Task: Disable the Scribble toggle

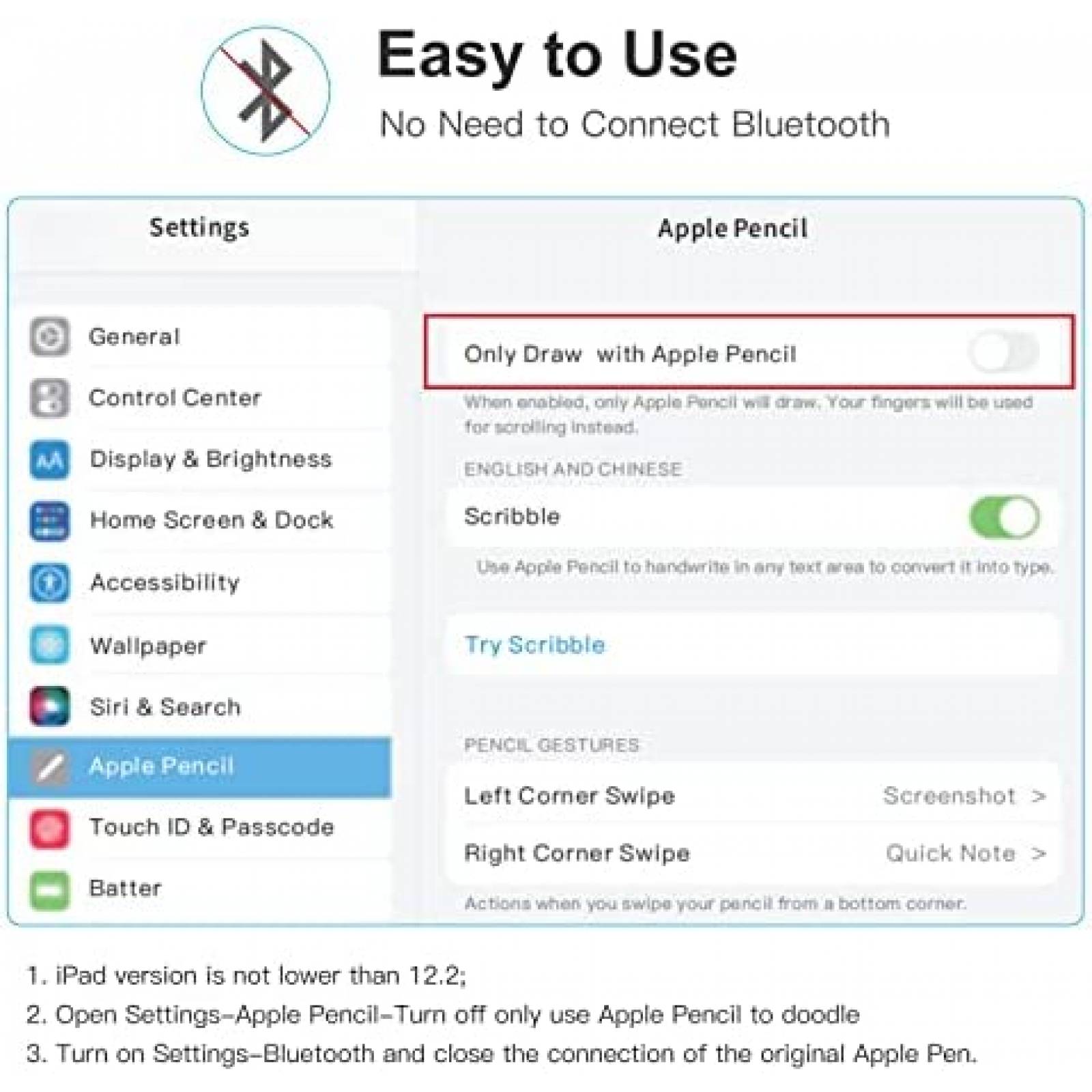Action: click(x=1004, y=517)
